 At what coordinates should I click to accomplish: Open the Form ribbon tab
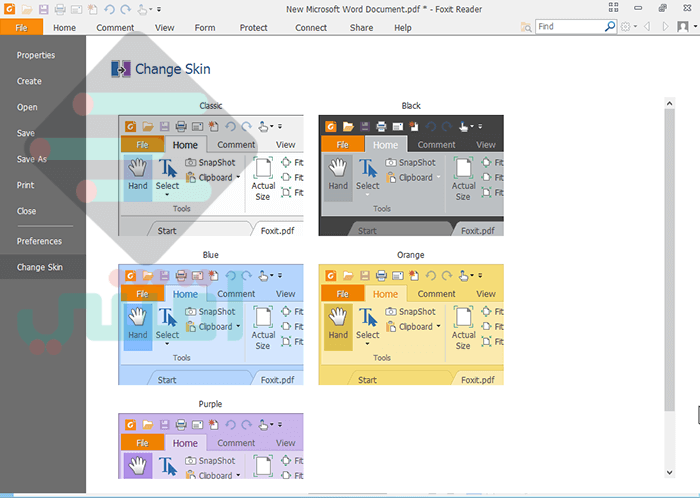205,28
